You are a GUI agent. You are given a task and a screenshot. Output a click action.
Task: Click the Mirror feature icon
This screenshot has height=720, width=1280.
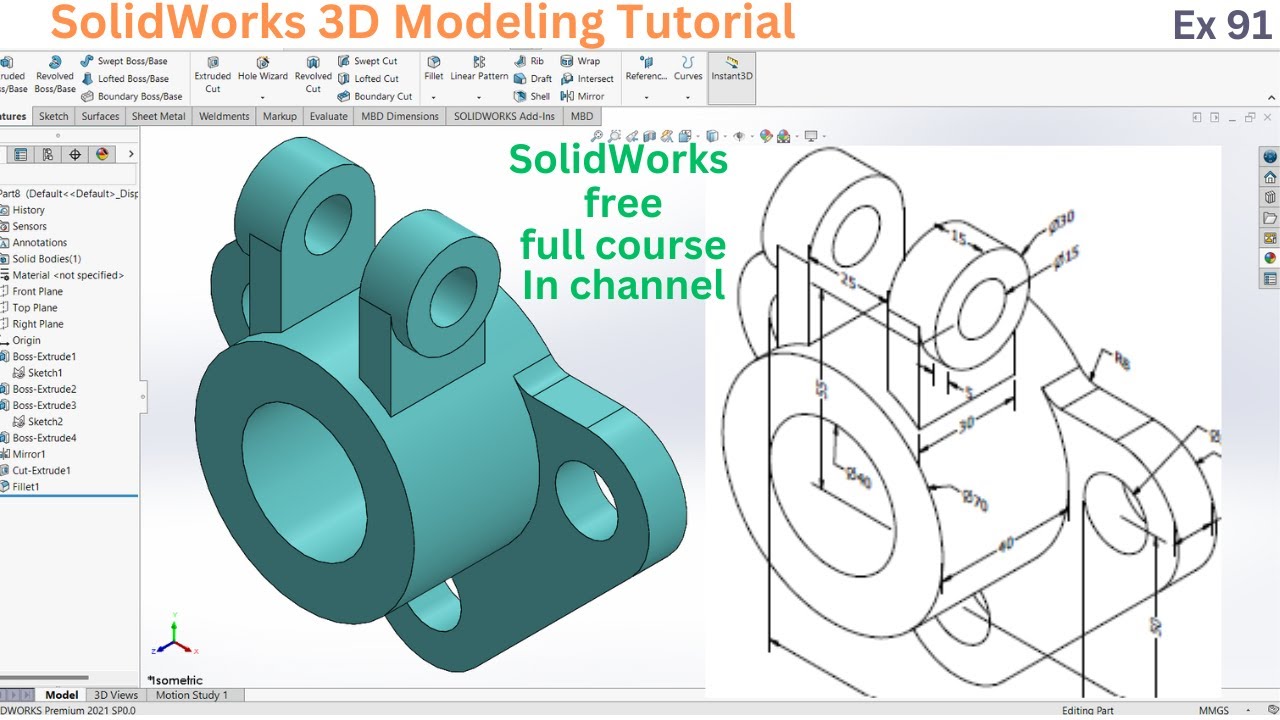[568, 96]
